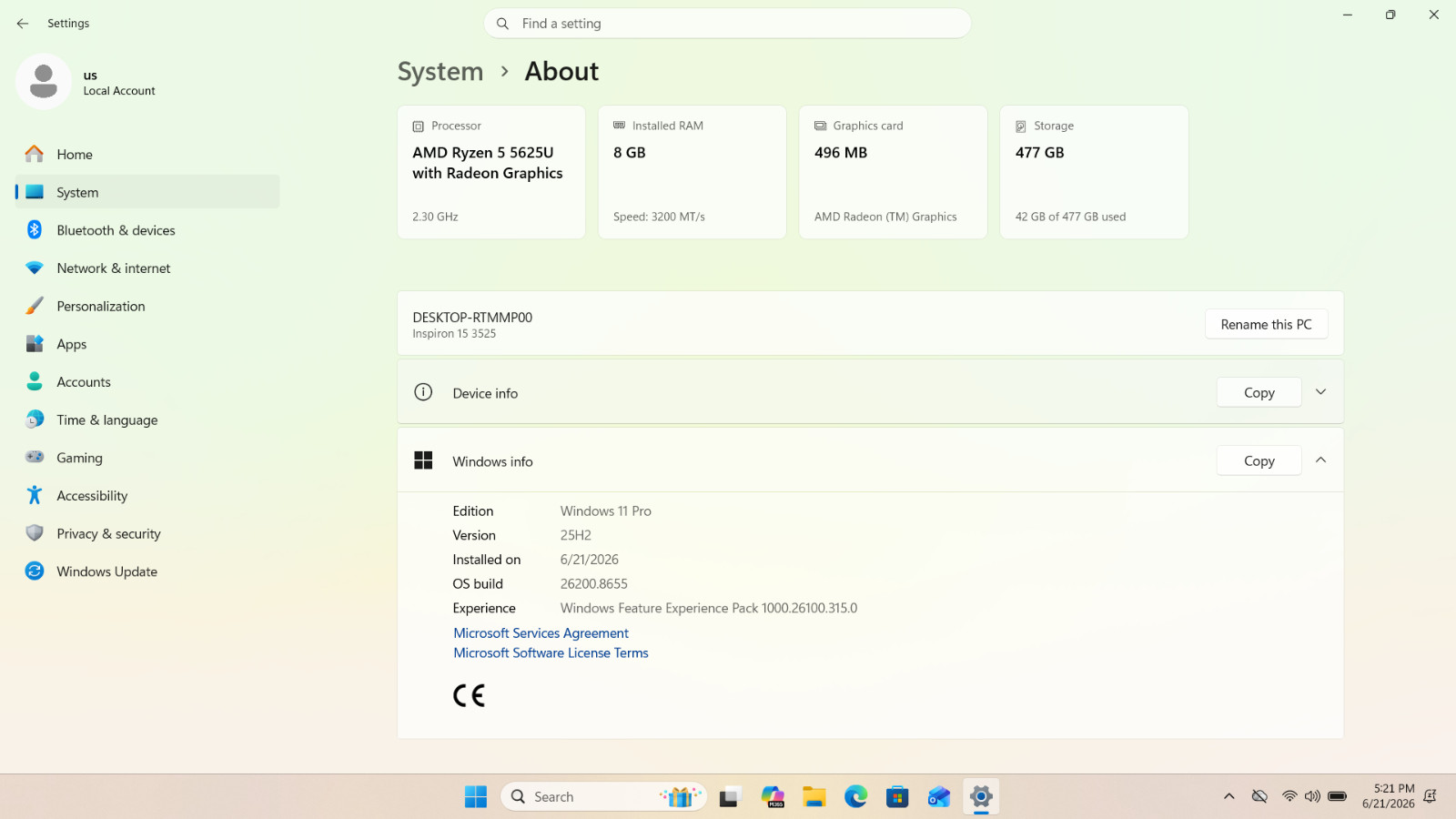Screen dimensions: 1456x819
Task: Click the Gaming controller icon
Action: tap(35, 458)
